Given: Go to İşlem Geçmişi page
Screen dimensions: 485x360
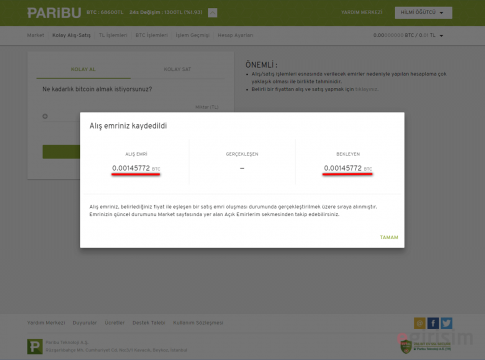Looking at the screenshot, I should pos(192,35).
